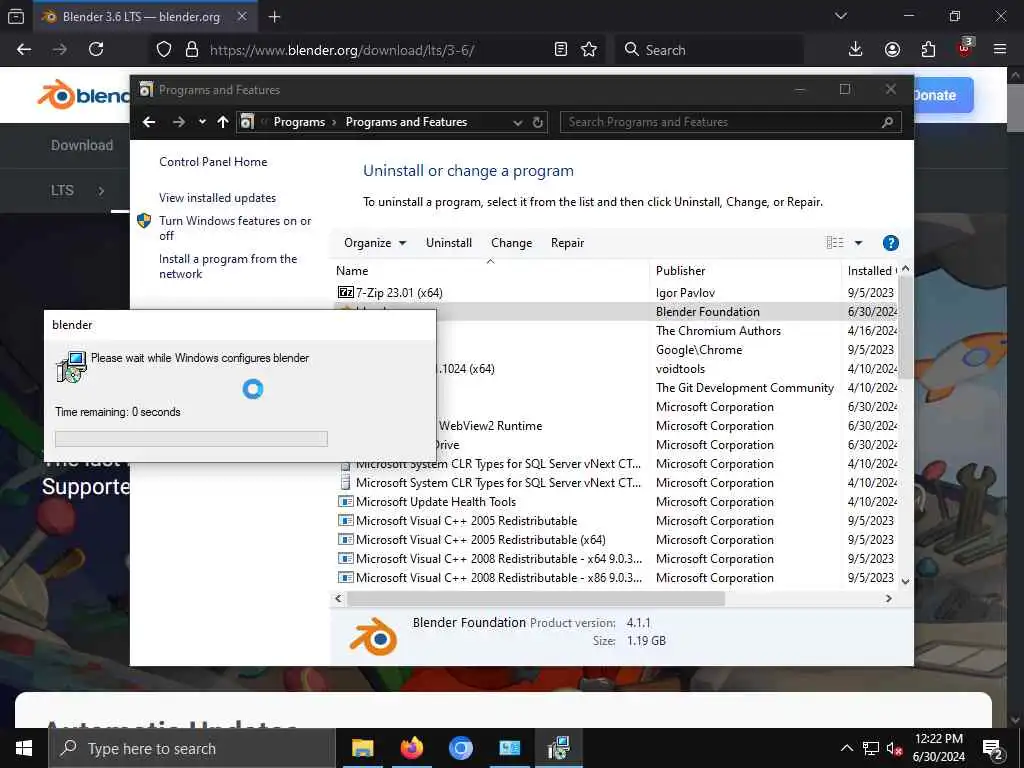Click the site padlock icon
1024x768 pixels.
click(x=192, y=50)
